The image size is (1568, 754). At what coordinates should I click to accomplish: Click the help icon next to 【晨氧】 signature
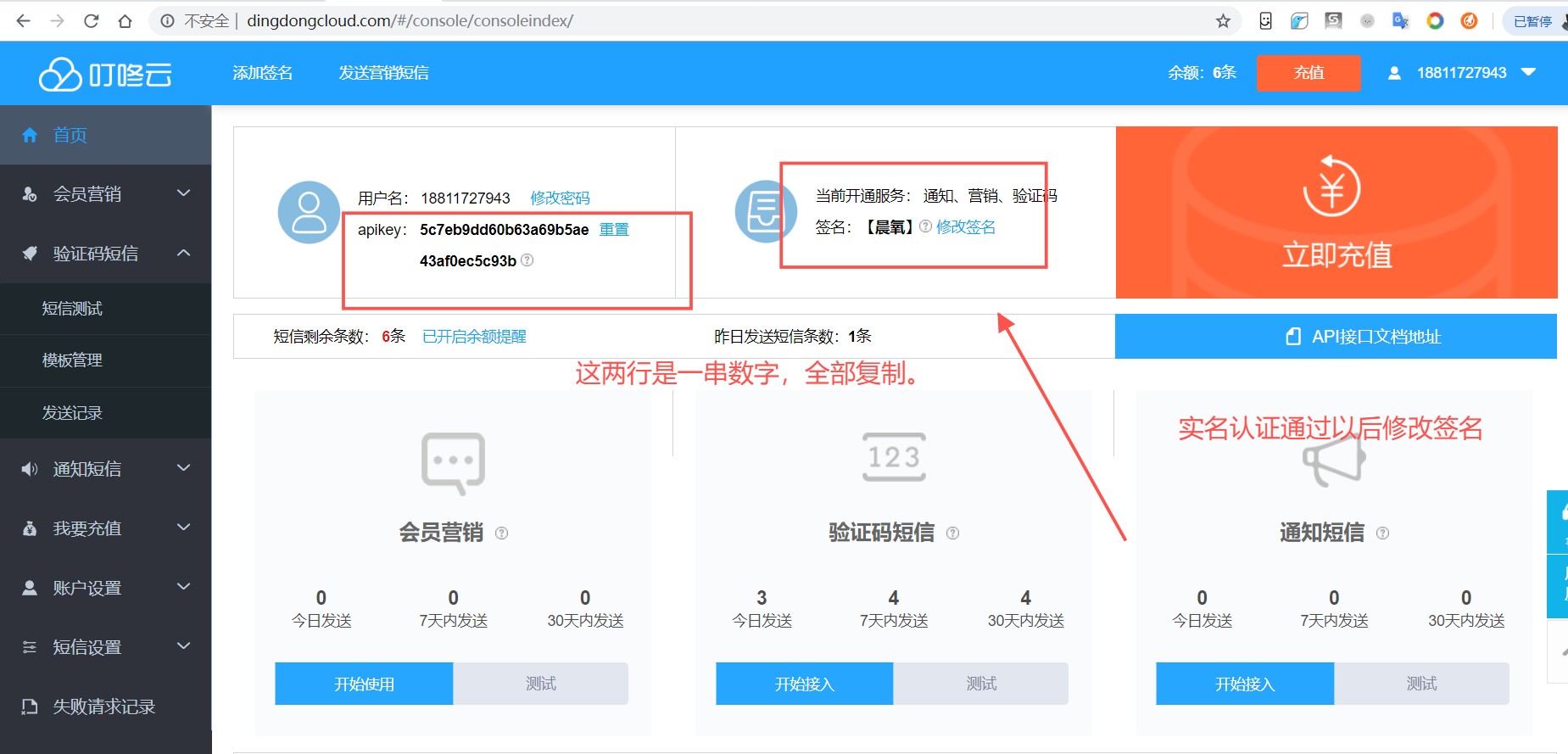click(x=925, y=226)
